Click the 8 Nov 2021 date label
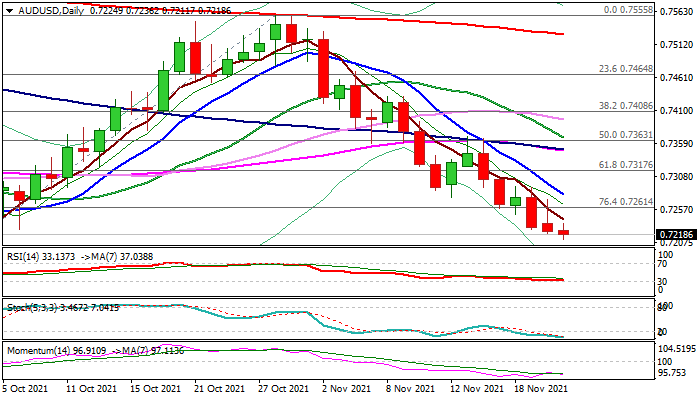700x400 pixels. 410,389
